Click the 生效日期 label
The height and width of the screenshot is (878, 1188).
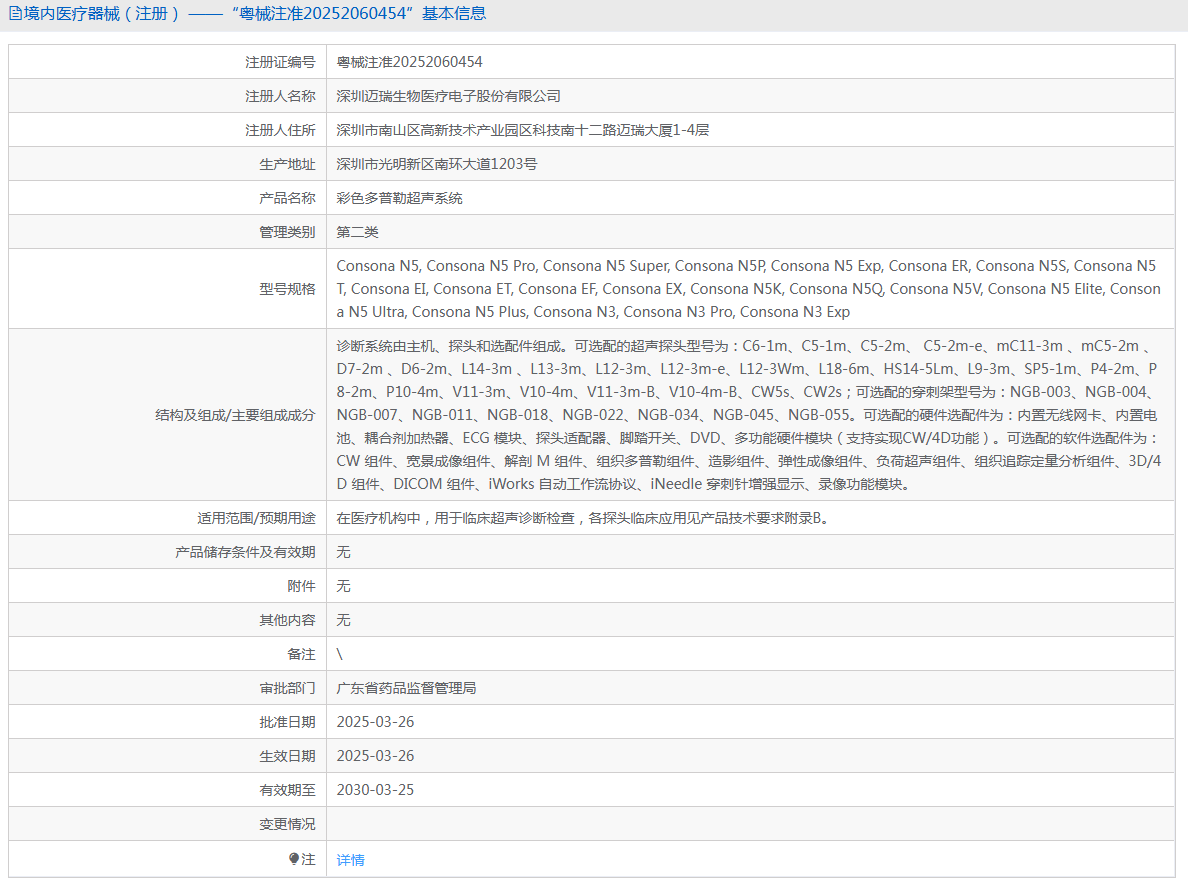pos(286,756)
